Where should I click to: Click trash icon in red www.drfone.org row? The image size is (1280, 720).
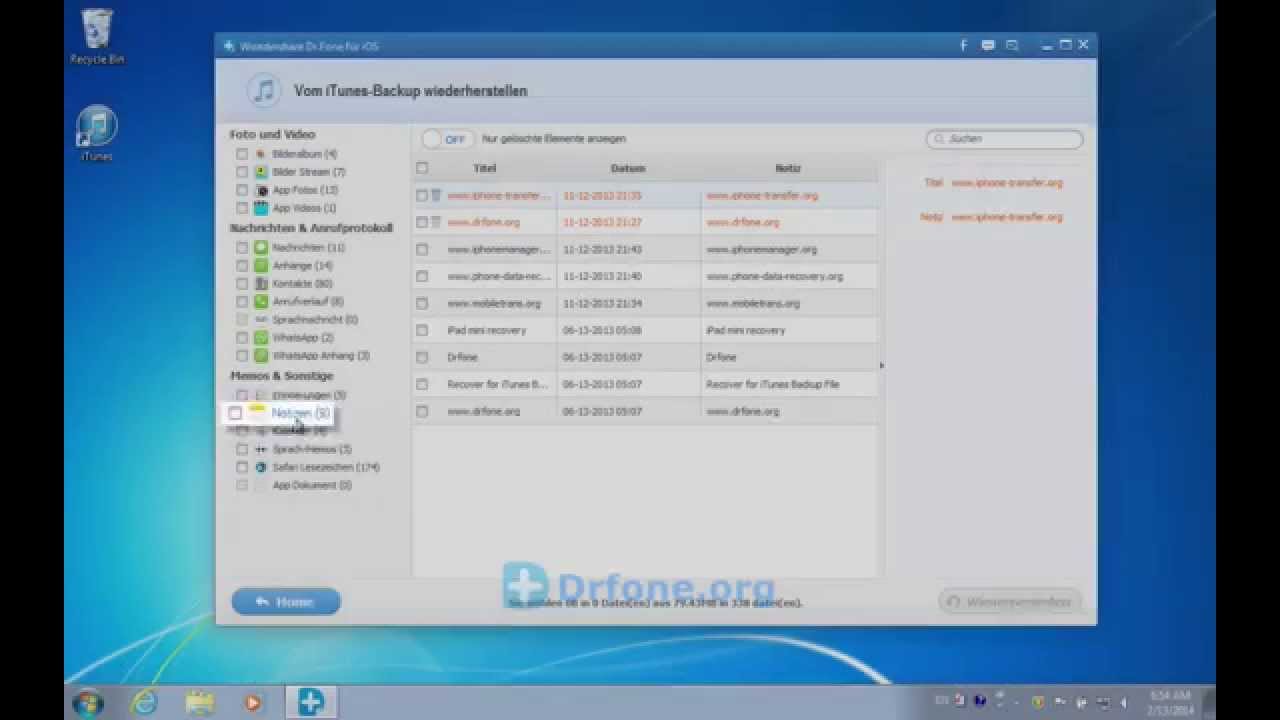(435, 222)
